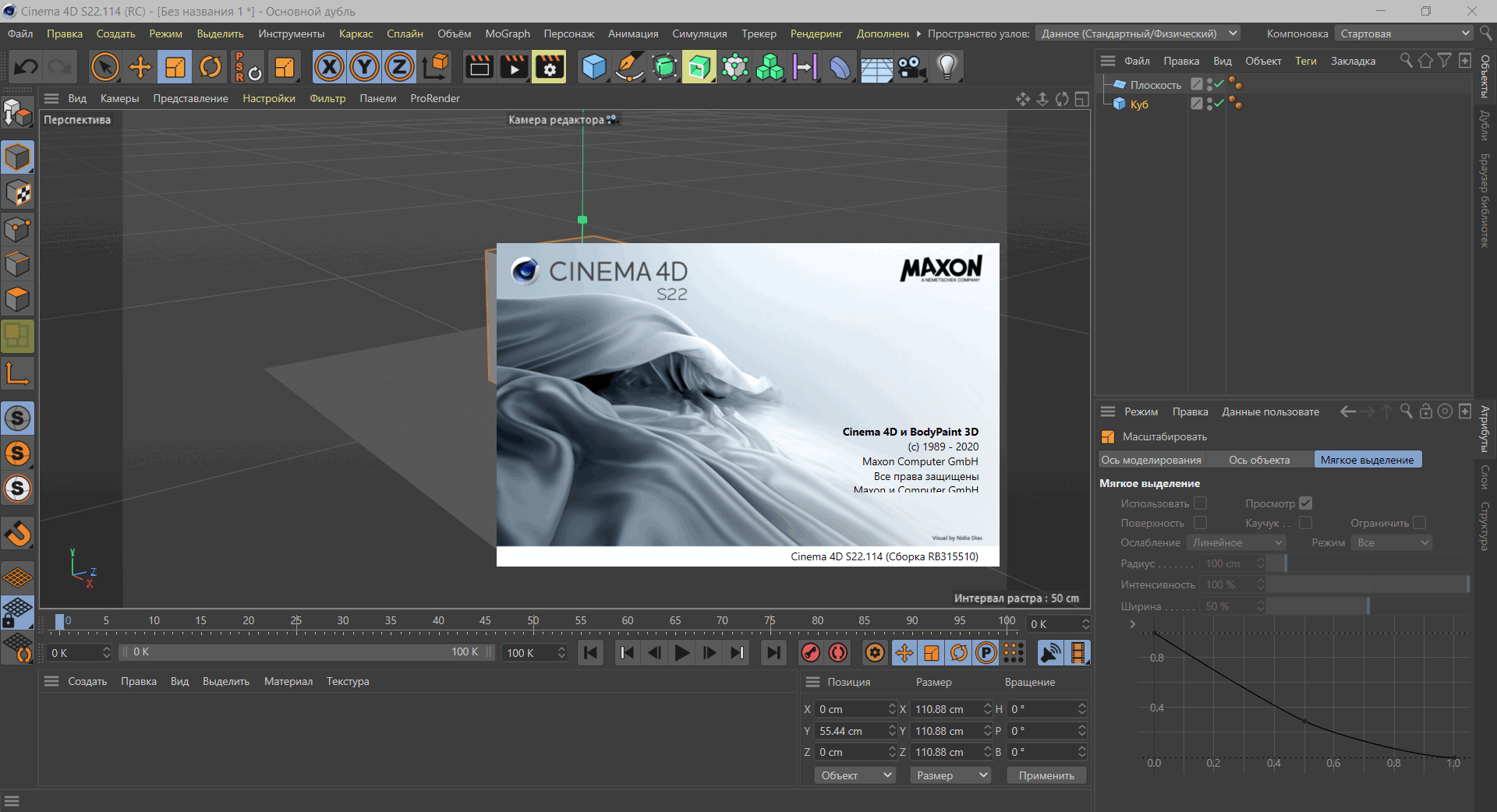1497x812 pixels.
Task: Switch to Texture mode checkered cube
Action: click(x=17, y=193)
